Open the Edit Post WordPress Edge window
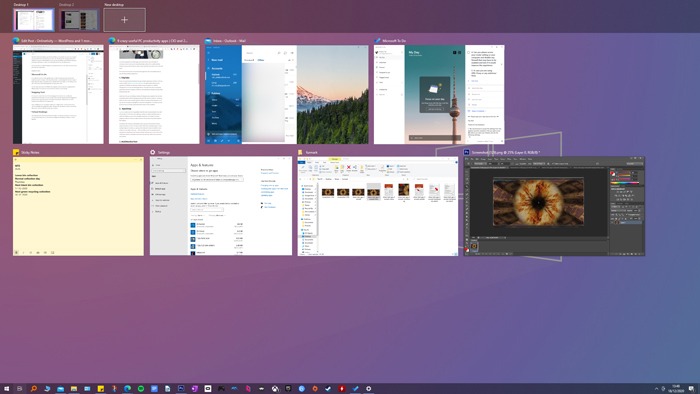 tap(58, 94)
